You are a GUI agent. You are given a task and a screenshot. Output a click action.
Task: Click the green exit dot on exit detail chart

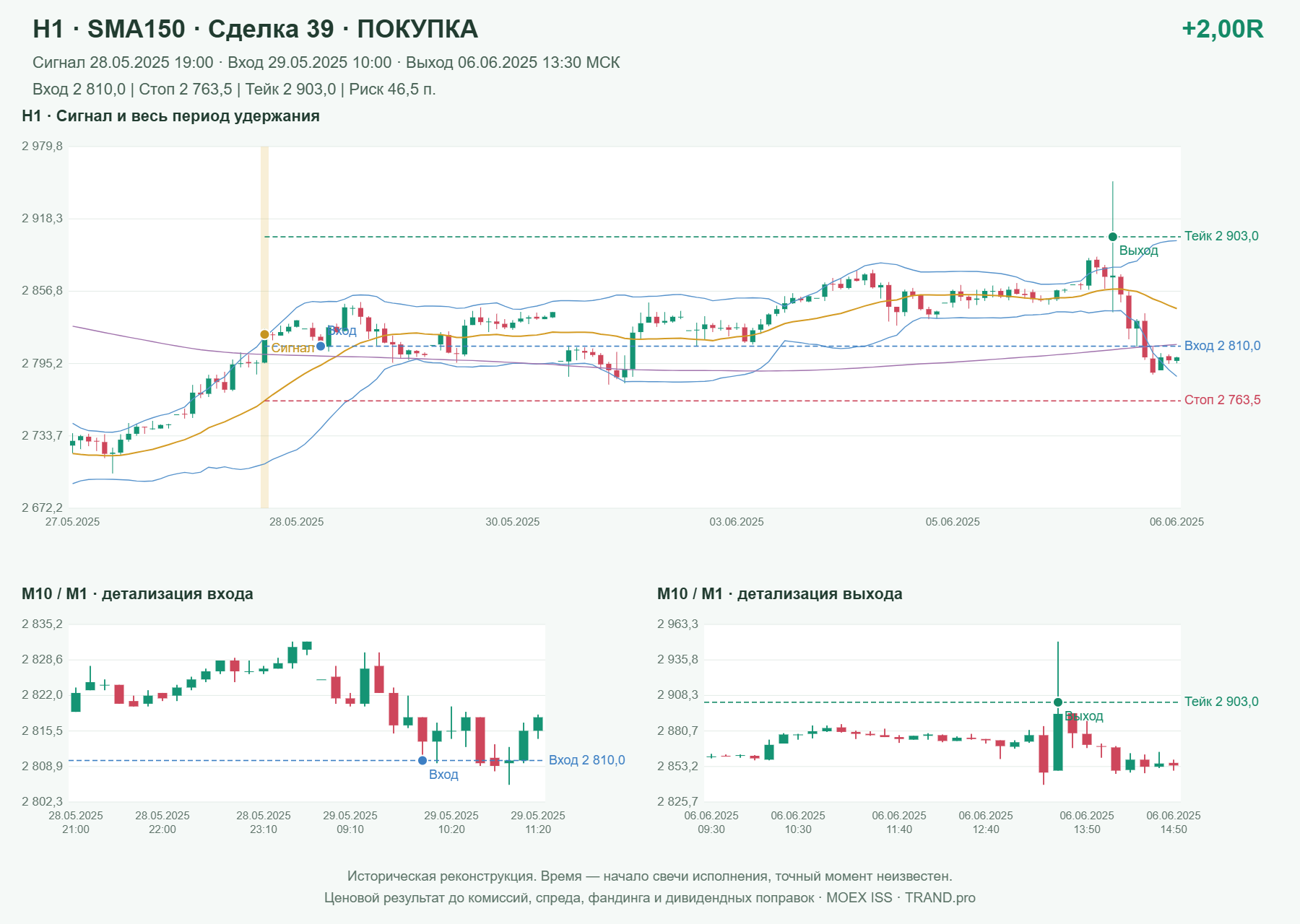click(1058, 702)
